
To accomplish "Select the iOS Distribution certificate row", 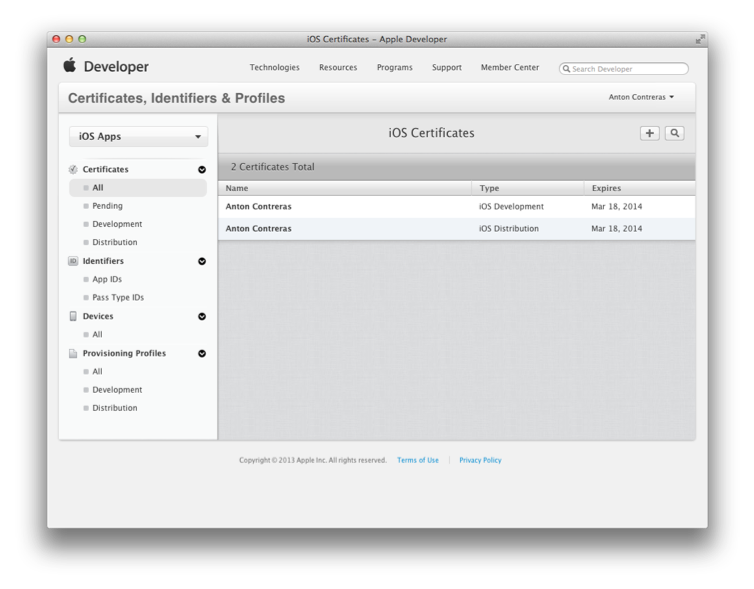I will pos(456,229).
